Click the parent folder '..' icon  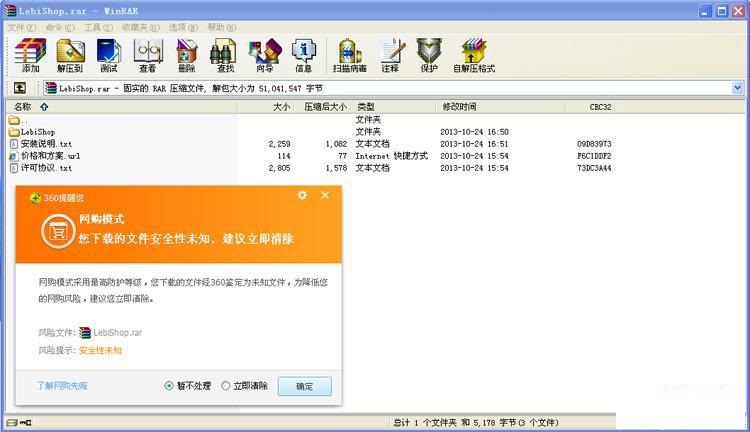14,120
